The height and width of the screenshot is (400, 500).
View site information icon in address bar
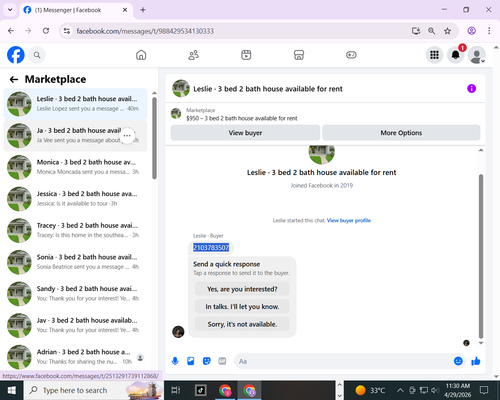(x=67, y=31)
